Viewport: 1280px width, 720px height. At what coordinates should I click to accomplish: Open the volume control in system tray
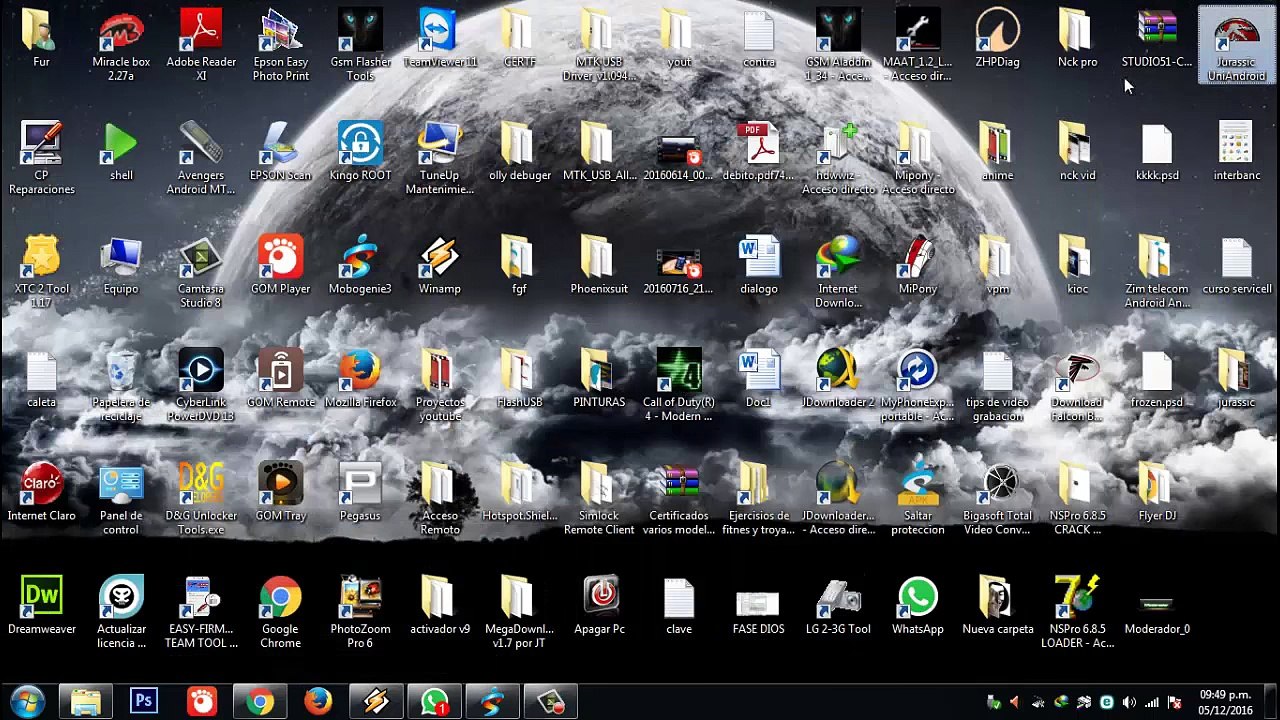pyautogui.click(x=1129, y=702)
